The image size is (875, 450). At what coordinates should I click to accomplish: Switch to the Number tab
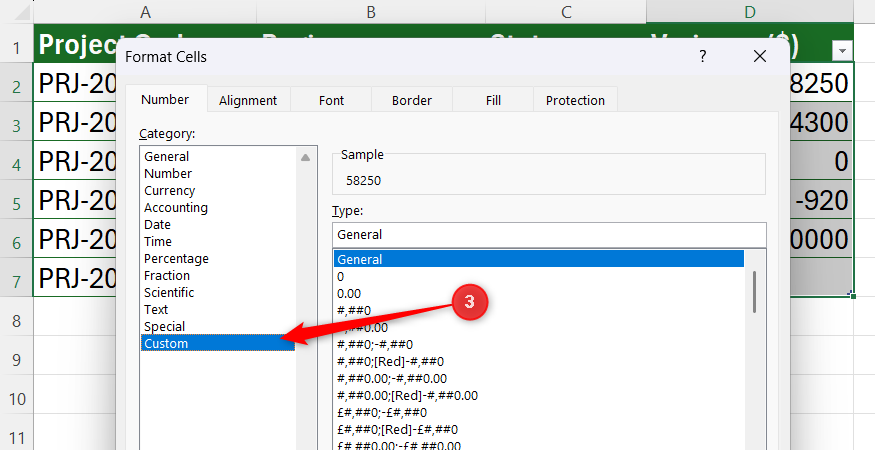[165, 99]
